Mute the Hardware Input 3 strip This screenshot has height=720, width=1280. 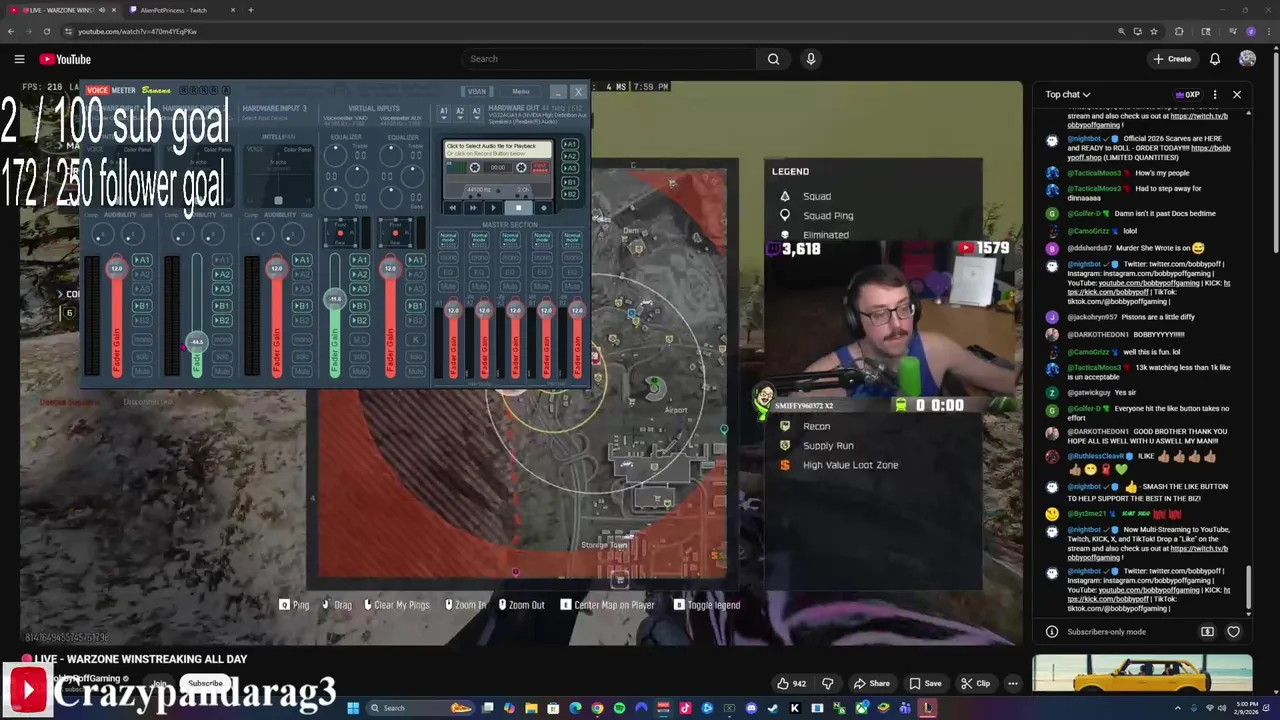click(x=302, y=371)
